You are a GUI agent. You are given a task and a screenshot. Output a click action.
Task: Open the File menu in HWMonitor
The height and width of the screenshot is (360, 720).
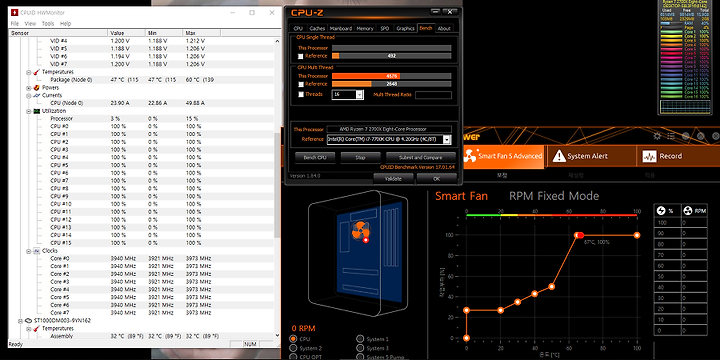pyautogui.click(x=15, y=23)
